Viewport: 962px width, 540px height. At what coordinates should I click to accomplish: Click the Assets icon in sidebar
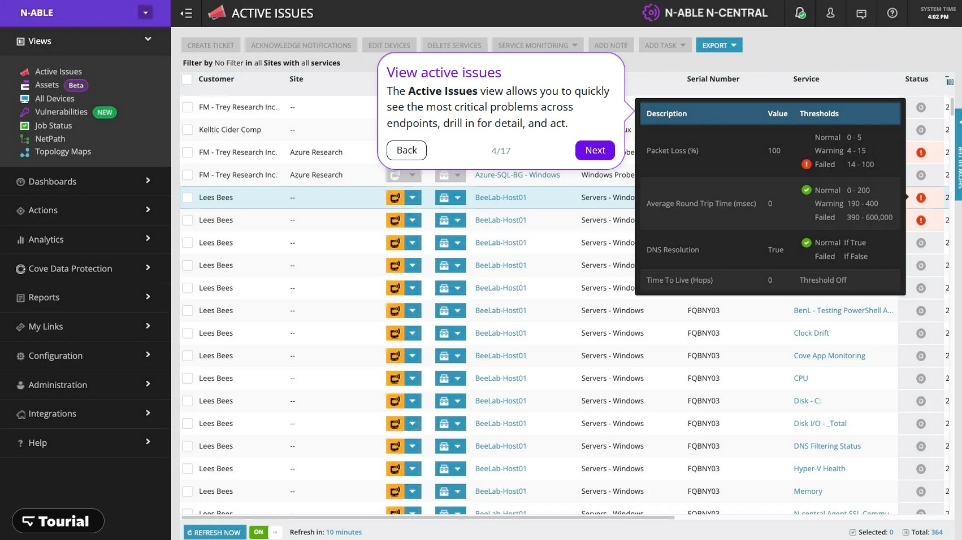point(25,85)
